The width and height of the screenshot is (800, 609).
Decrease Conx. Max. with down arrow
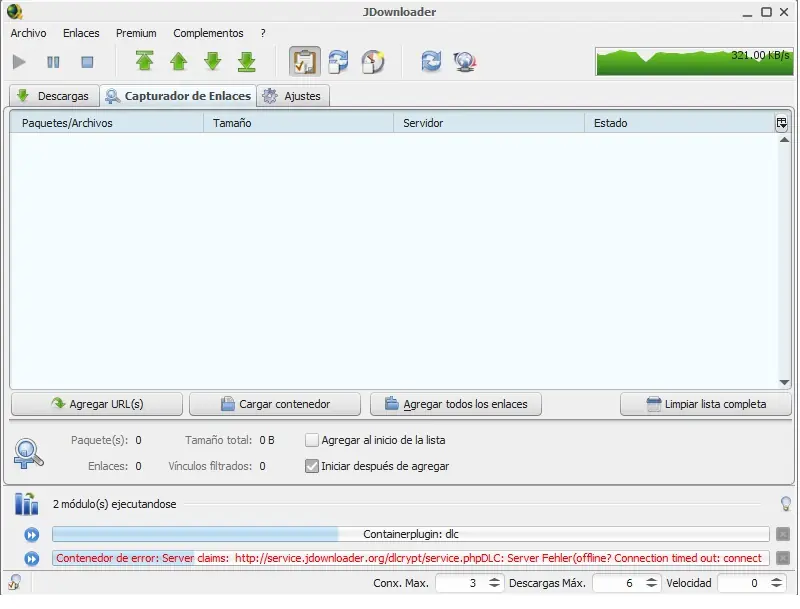click(x=494, y=587)
